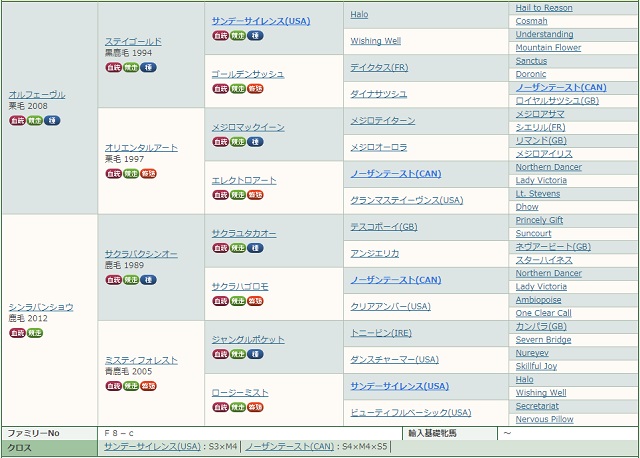This screenshot has width=640, height=458.
Task: Open green race badge under サクラバクシンオー
Action: click(131, 280)
